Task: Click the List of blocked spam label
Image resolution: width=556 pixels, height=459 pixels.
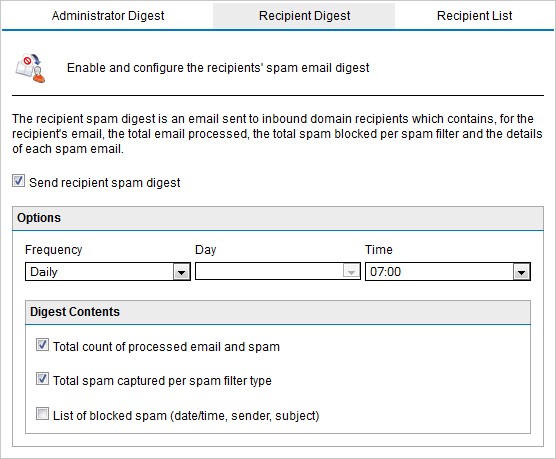Action: (186, 415)
